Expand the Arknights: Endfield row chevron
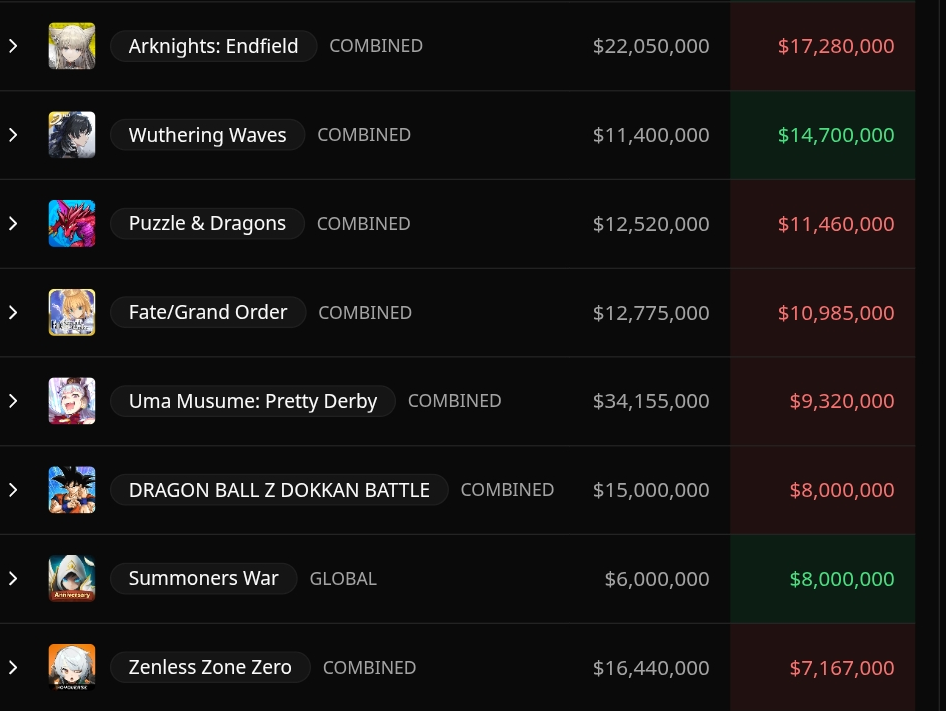This screenshot has width=946, height=711. 13,46
